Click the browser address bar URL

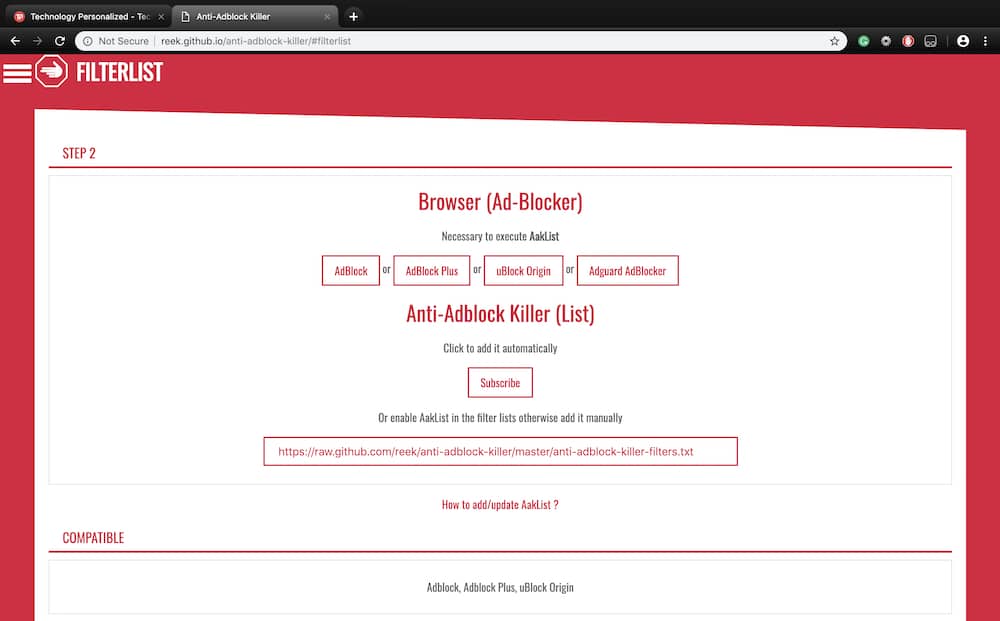pos(256,41)
